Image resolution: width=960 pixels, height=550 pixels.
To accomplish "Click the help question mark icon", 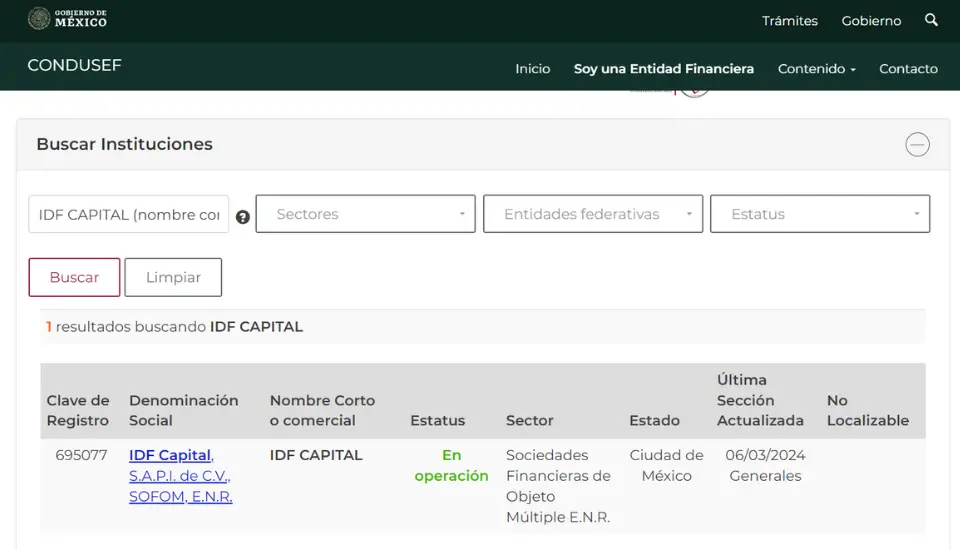I will (x=242, y=217).
